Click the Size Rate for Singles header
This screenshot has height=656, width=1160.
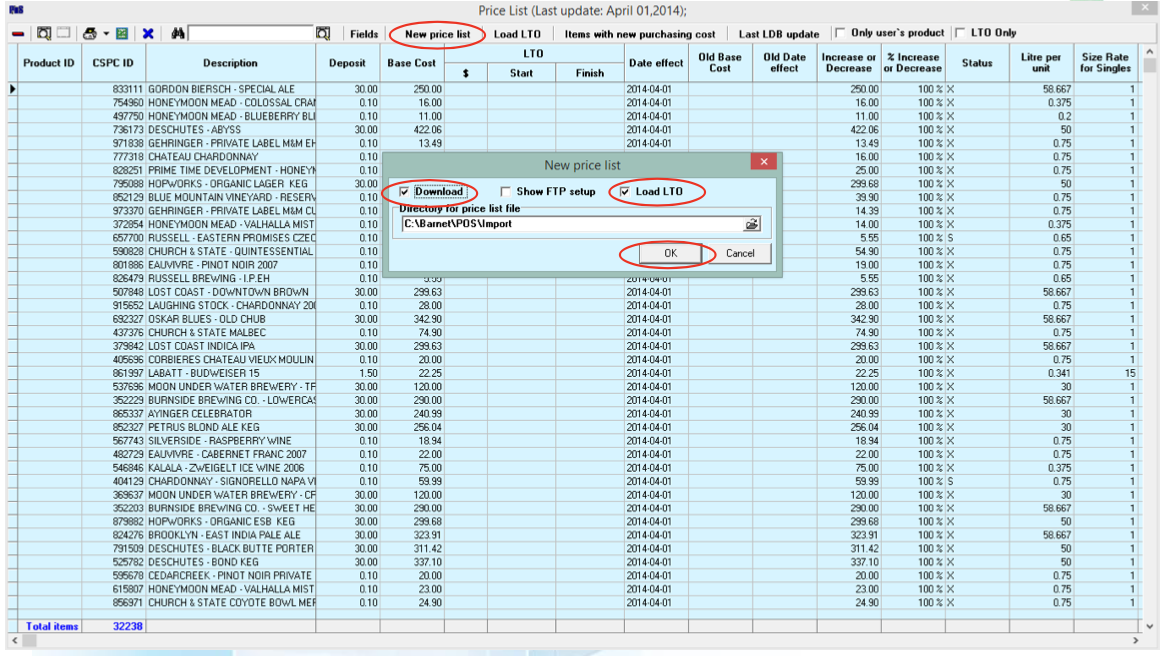(x=1105, y=63)
